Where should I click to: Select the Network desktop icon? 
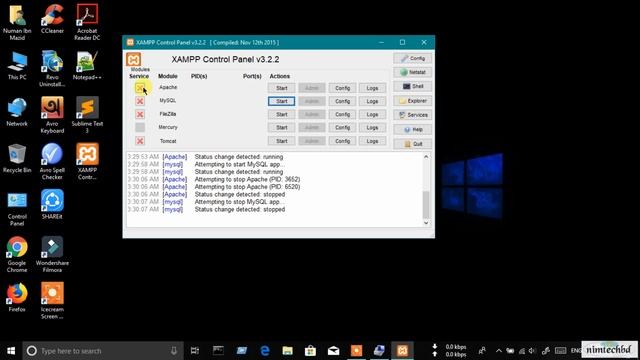pyautogui.click(x=17, y=112)
